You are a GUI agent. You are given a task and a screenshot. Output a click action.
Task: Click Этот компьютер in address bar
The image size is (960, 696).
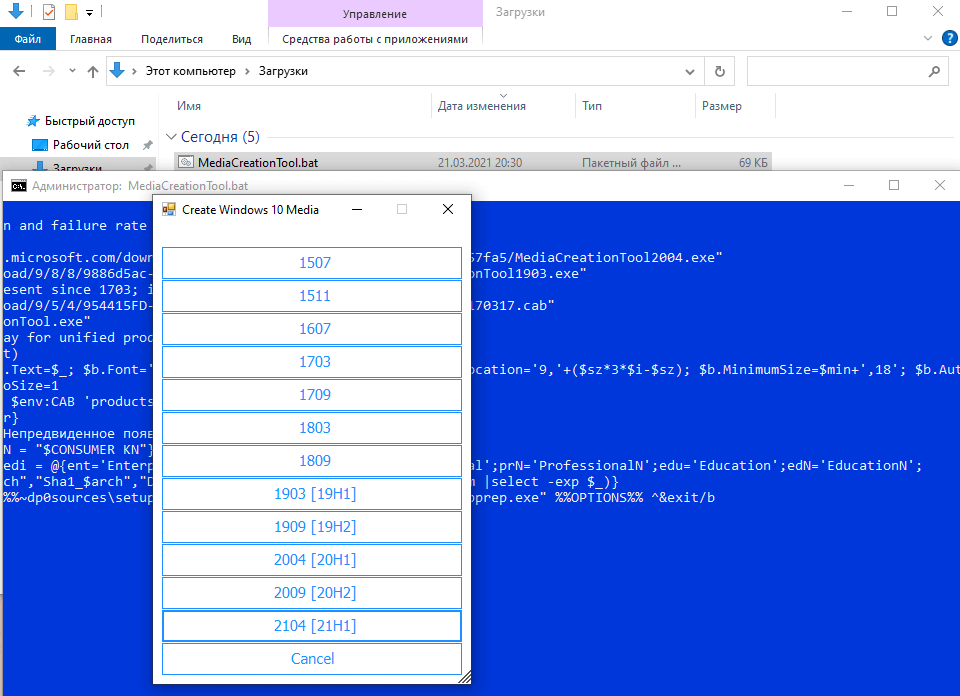[x=190, y=72]
